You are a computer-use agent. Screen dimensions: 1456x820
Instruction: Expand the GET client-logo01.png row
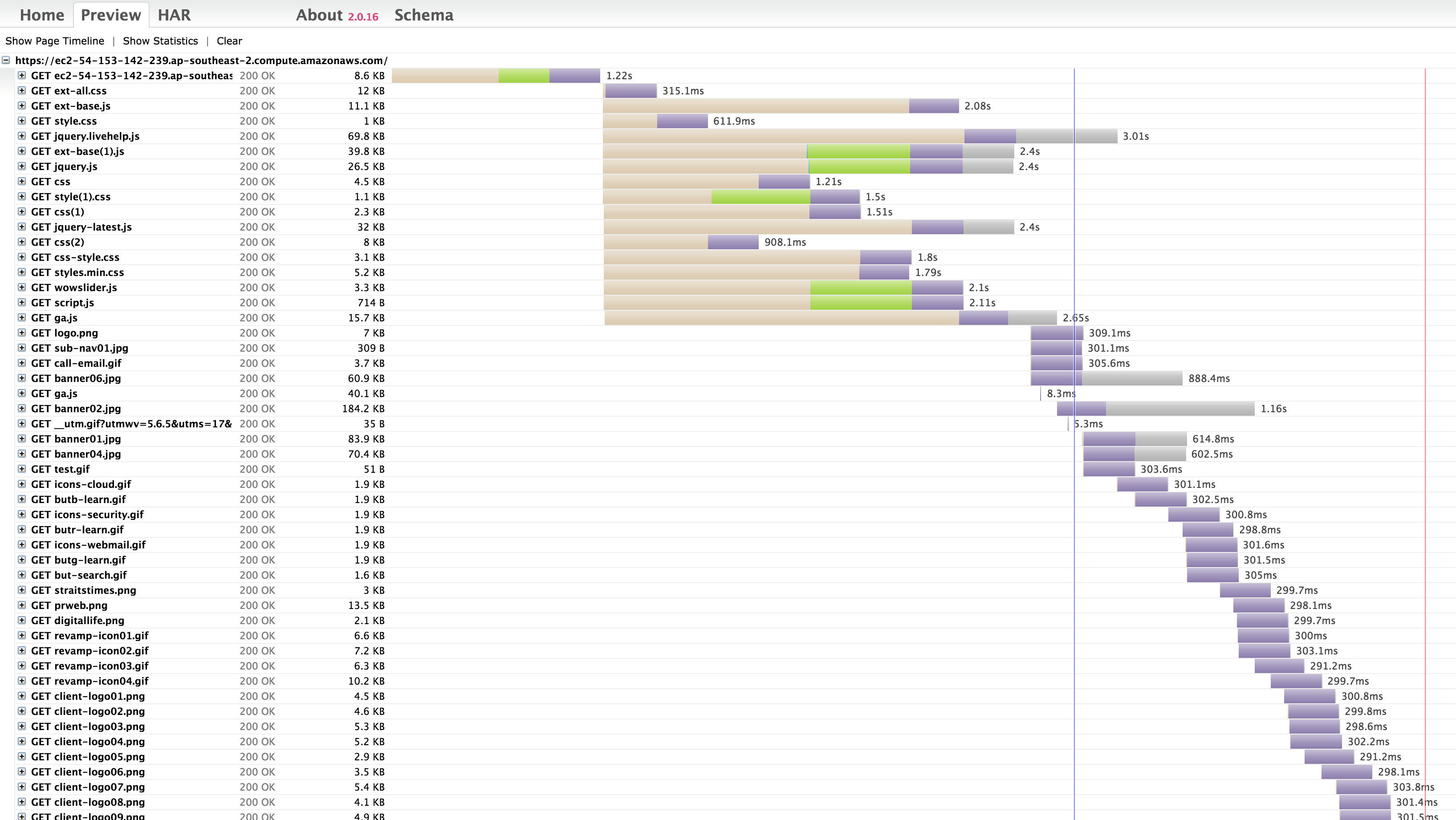coord(21,696)
